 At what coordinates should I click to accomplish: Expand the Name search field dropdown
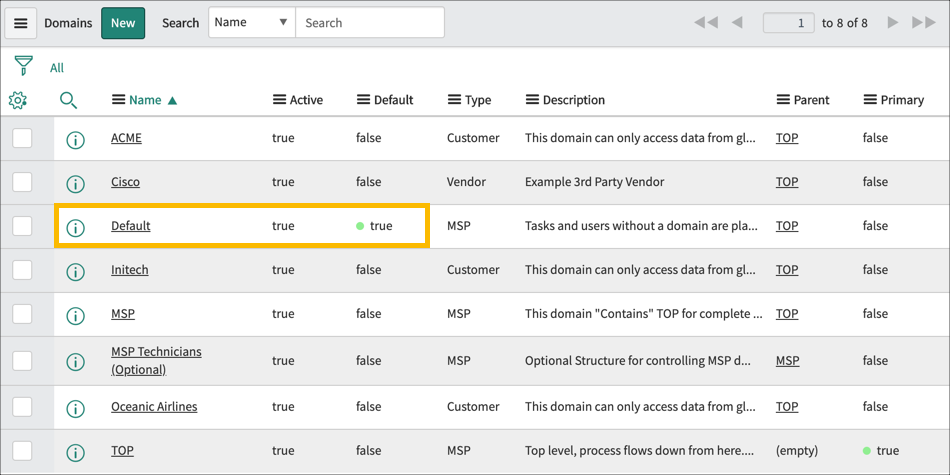pyautogui.click(x=251, y=23)
